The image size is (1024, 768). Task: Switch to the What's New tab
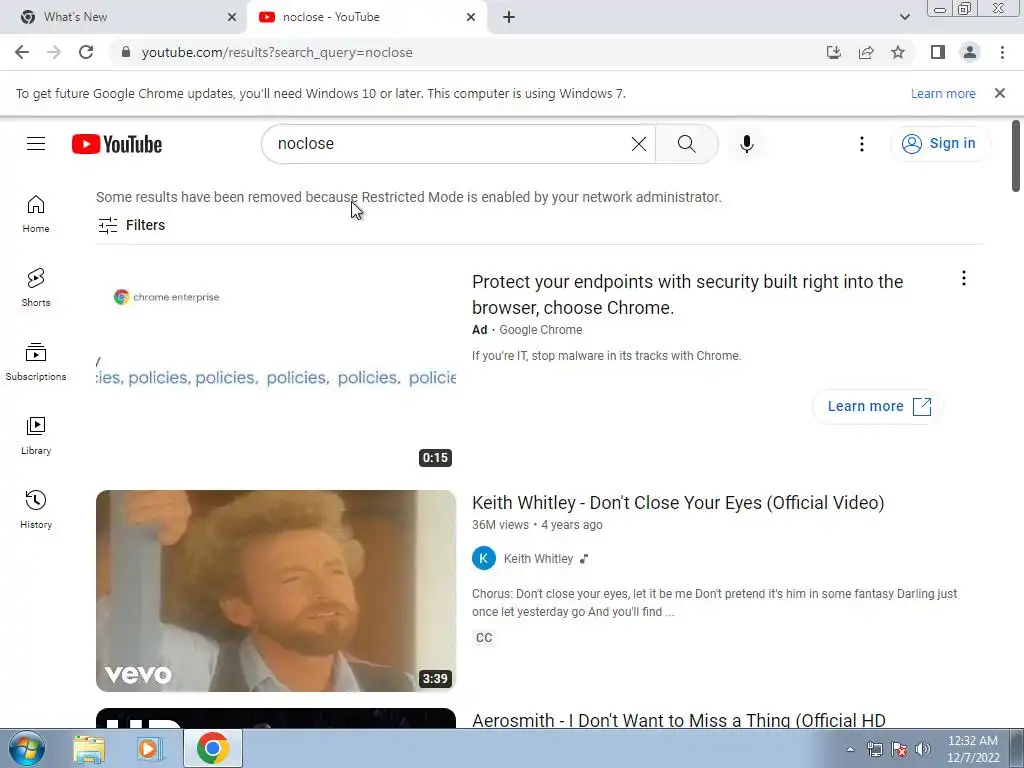(x=124, y=17)
